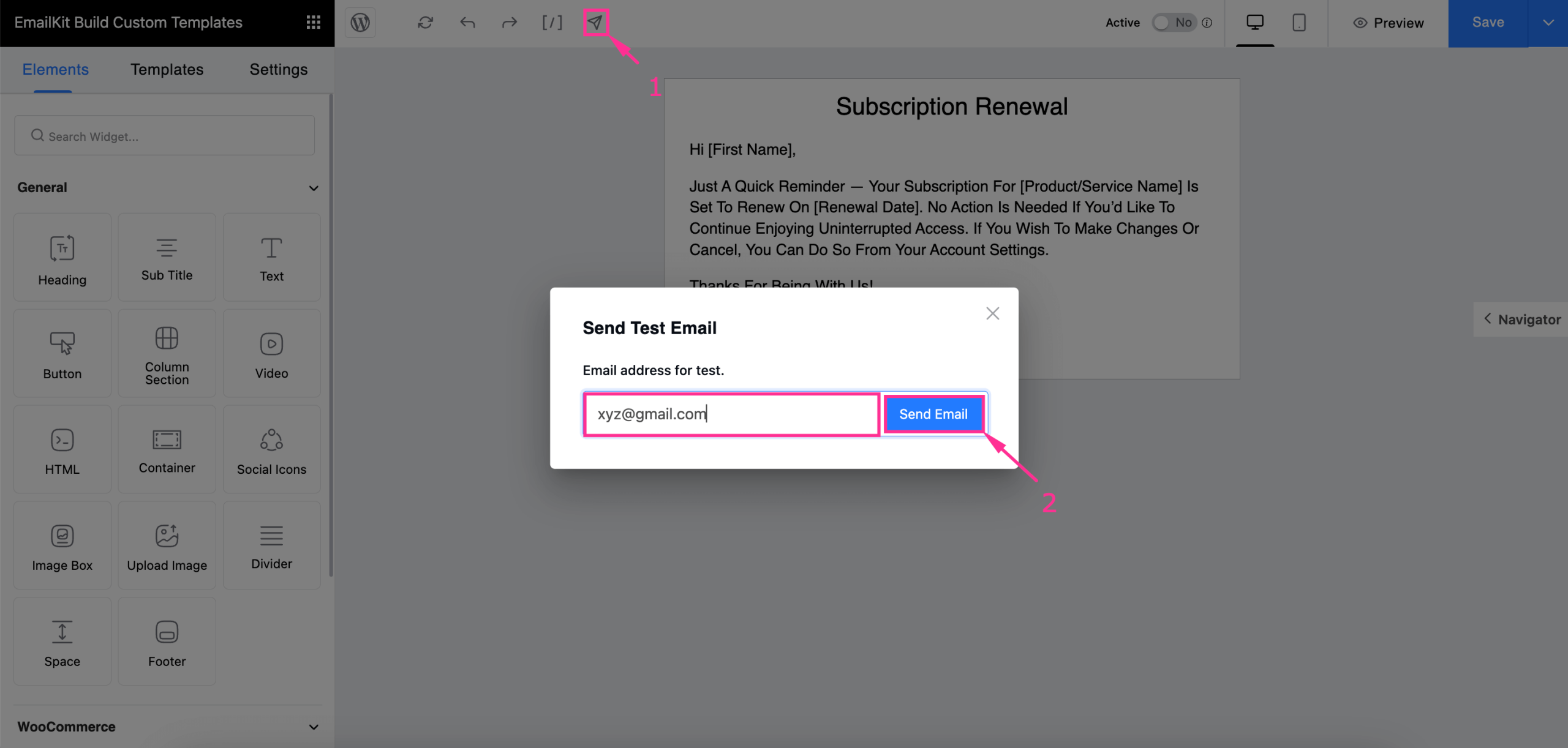
Task: Select the Heading widget
Action: point(62,257)
